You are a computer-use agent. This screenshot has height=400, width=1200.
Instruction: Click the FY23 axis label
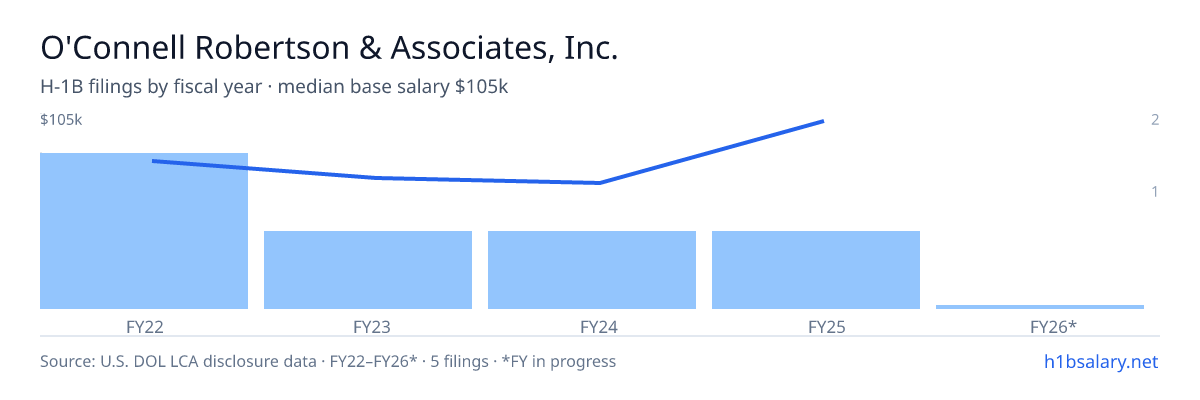(371, 327)
